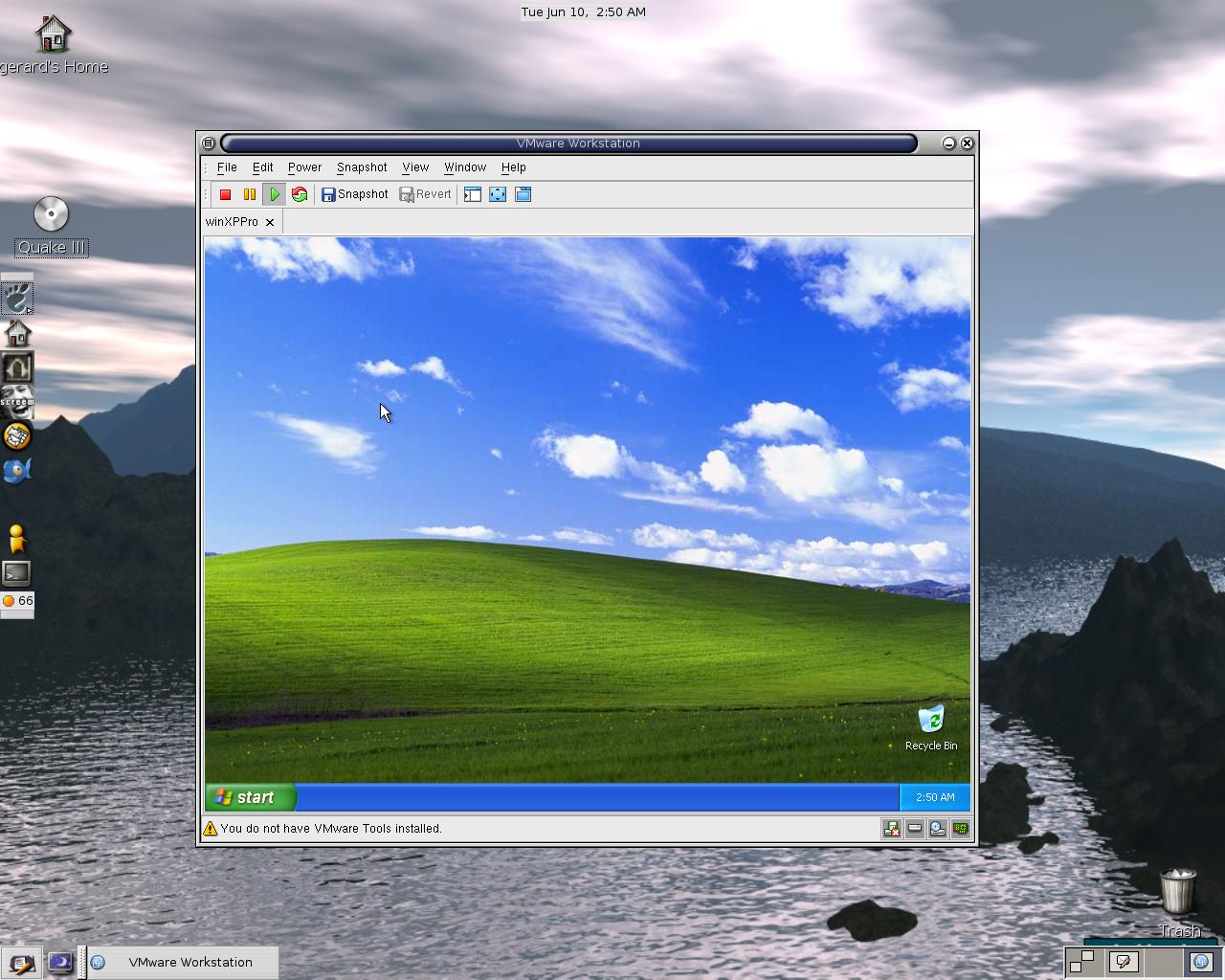Switch to the empty third workspace
The height and width of the screenshot is (980, 1225).
(x=1163, y=962)
